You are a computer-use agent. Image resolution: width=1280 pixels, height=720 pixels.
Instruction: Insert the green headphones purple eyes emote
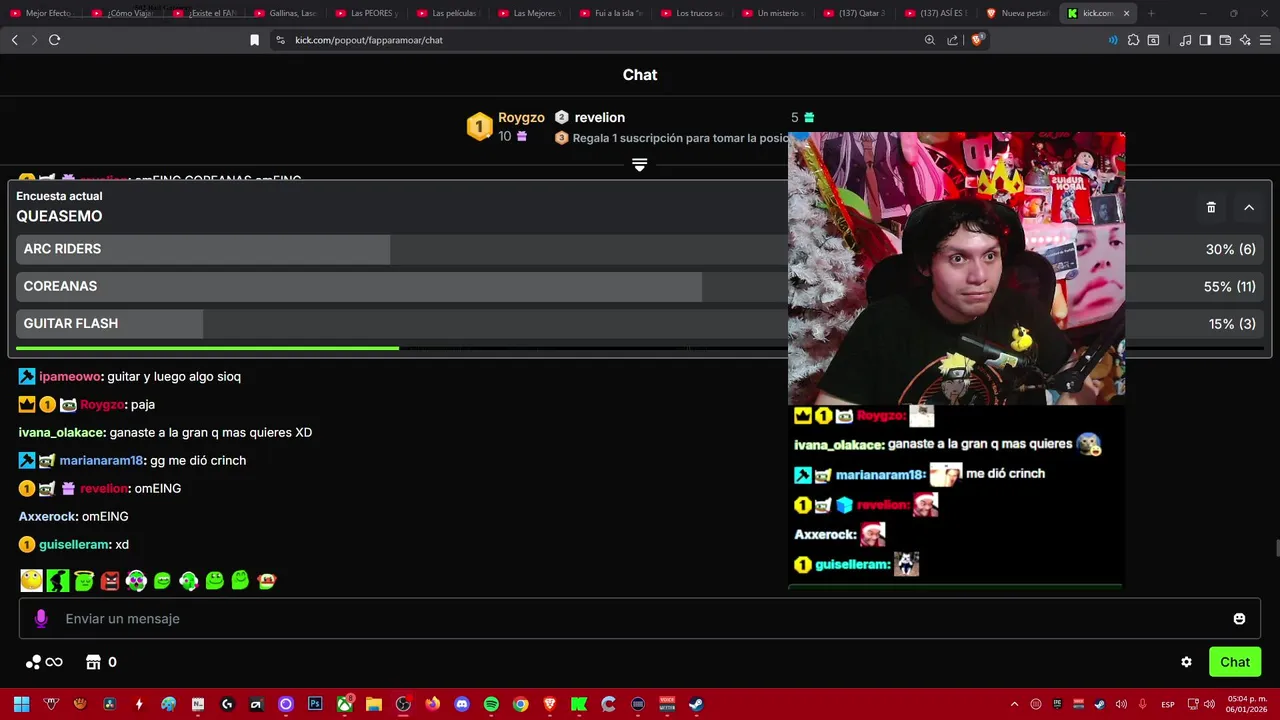(x=136, y=580)
